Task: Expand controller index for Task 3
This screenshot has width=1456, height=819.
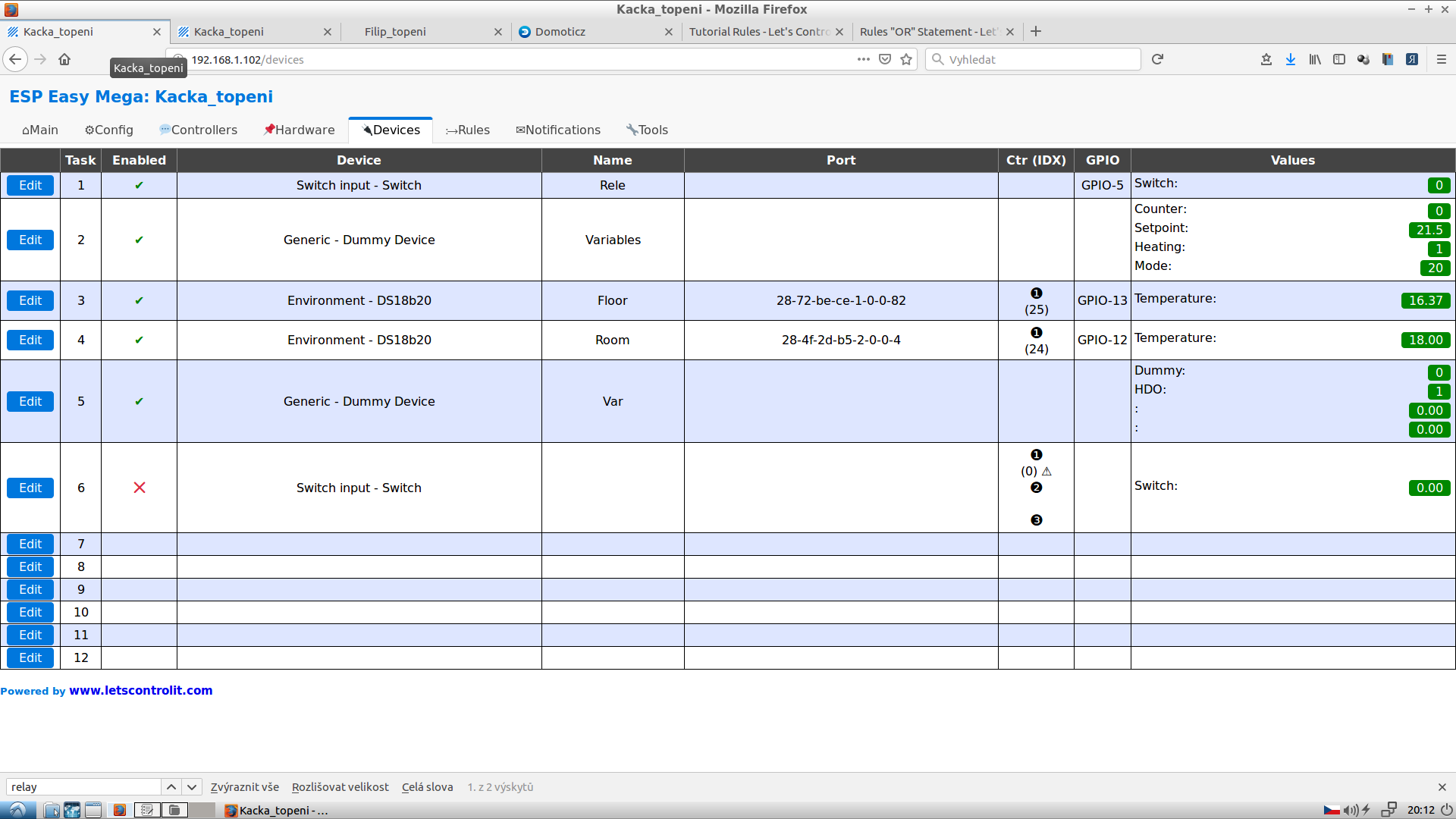Action: 1036,293
